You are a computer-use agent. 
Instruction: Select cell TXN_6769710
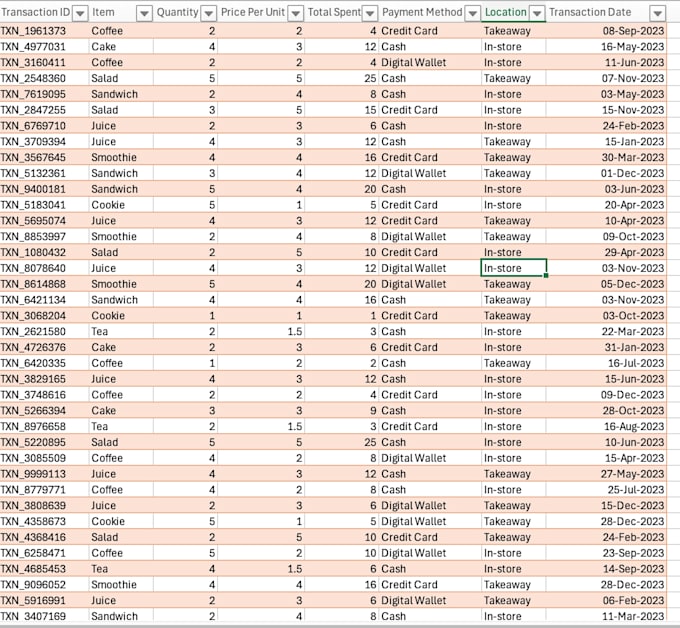coord(44,126)
